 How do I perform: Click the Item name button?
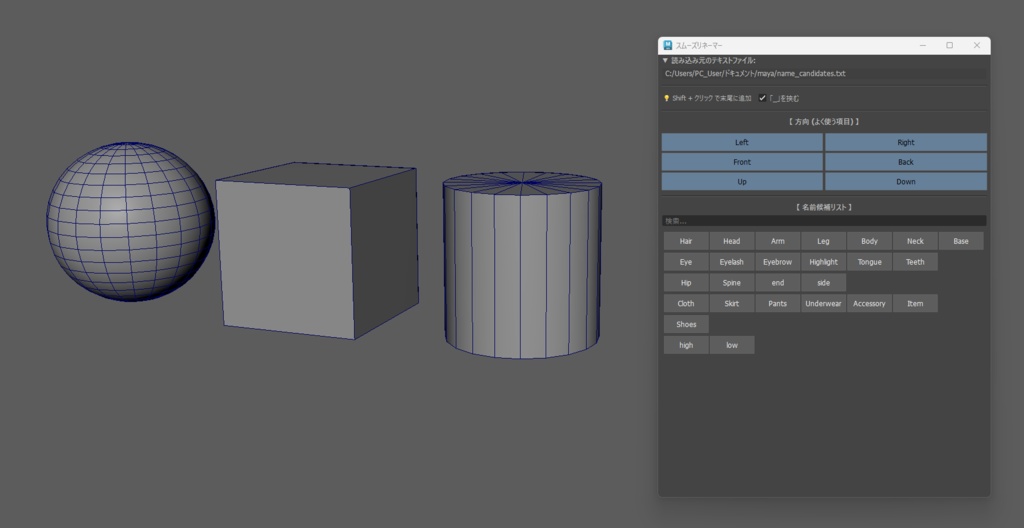pyautogui.click(x=915, y=303)
